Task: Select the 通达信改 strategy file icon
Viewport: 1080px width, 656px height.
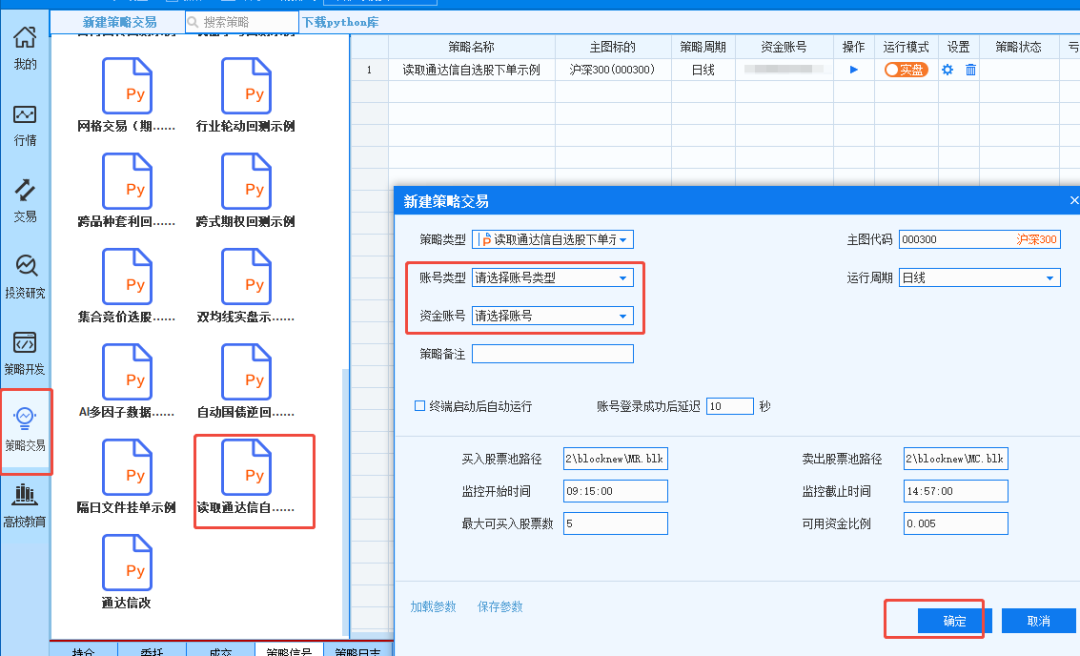Action: pyautogui.click(x=127, y=562)
